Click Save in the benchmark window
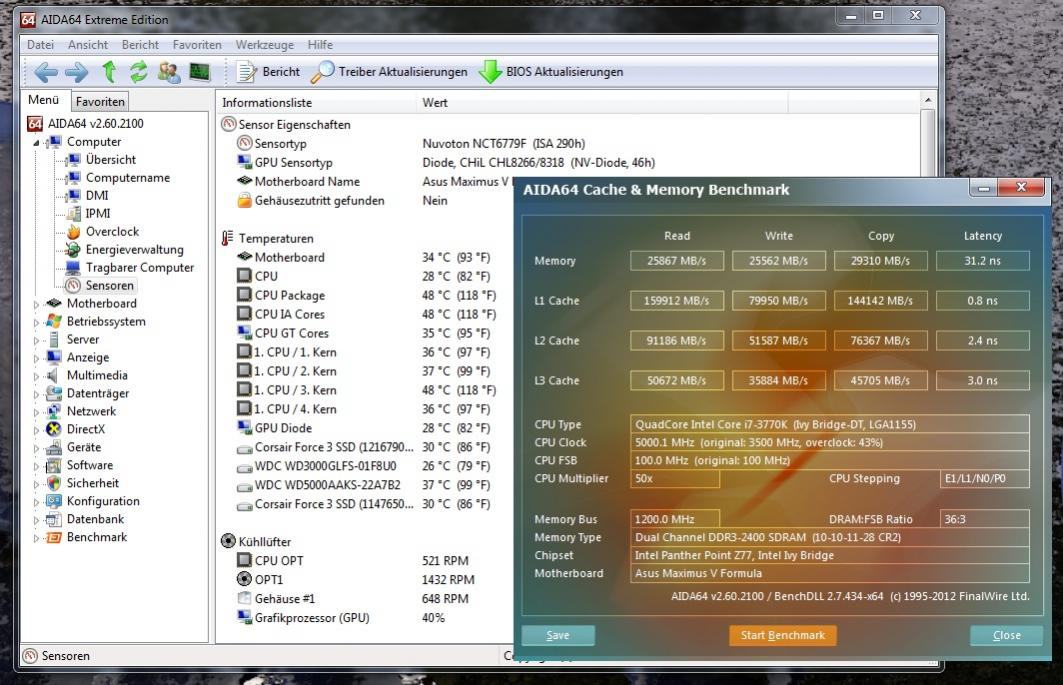The width and height of the screenshot is (1063, 685). [558, 635]
